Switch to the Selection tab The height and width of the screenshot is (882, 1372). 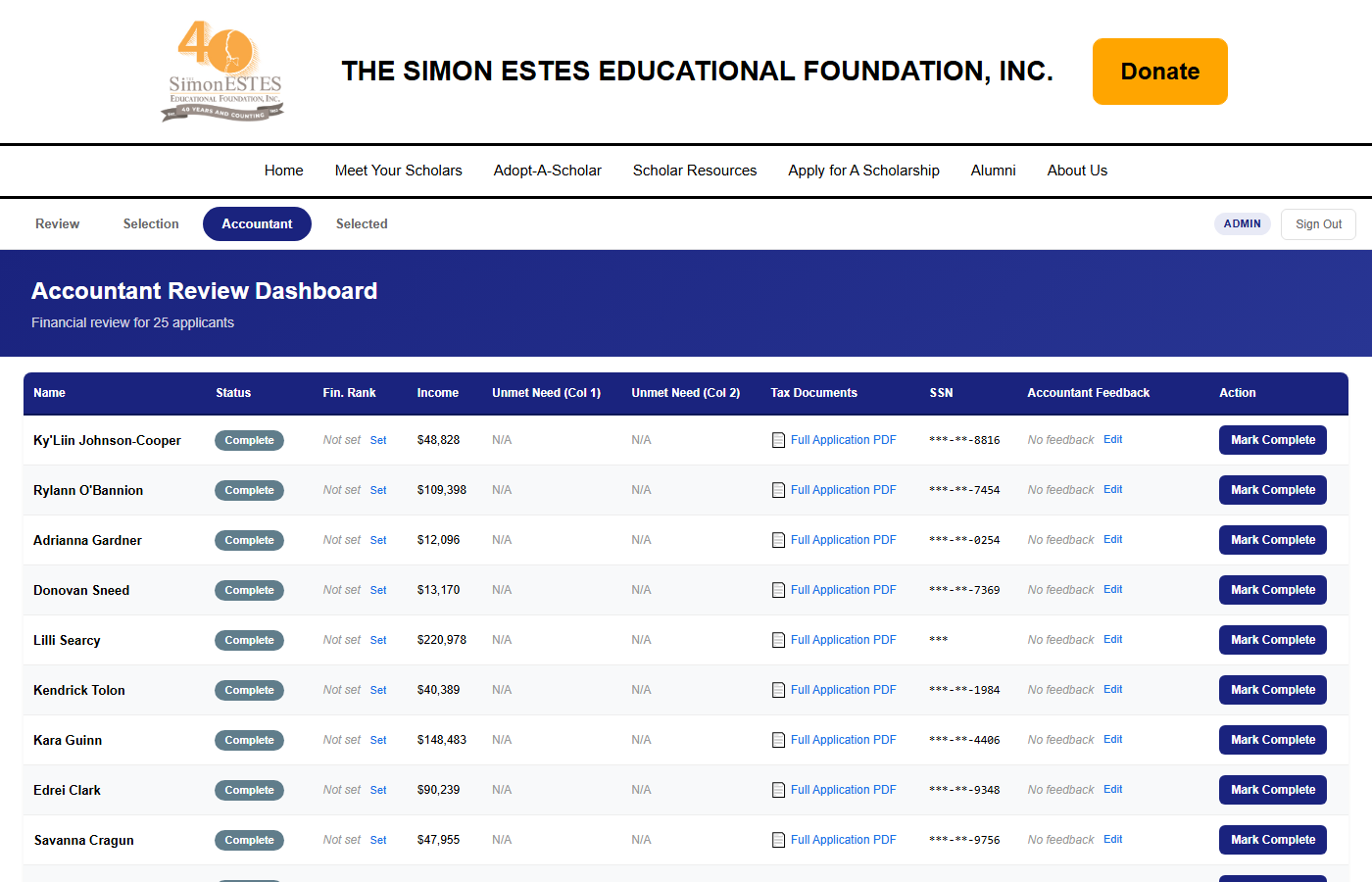151,223
